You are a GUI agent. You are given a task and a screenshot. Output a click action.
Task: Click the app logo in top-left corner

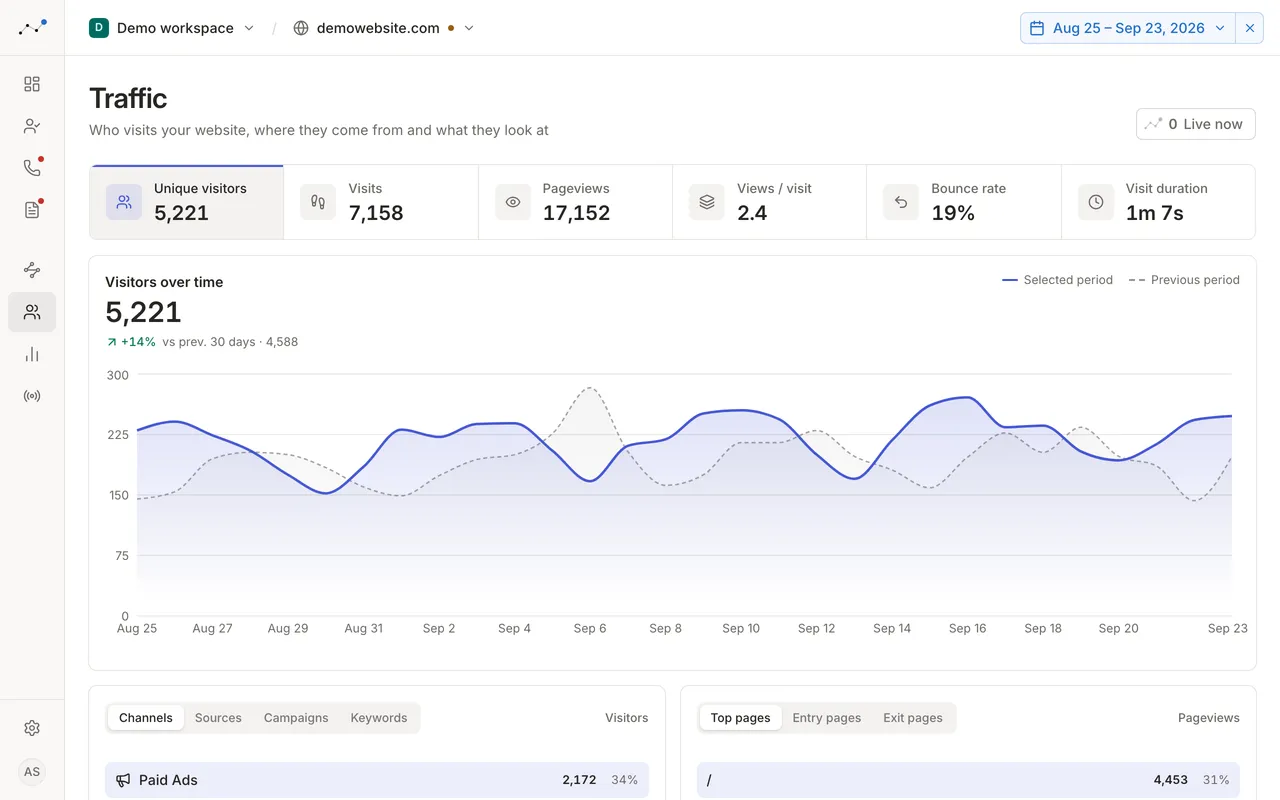[32, 27]
